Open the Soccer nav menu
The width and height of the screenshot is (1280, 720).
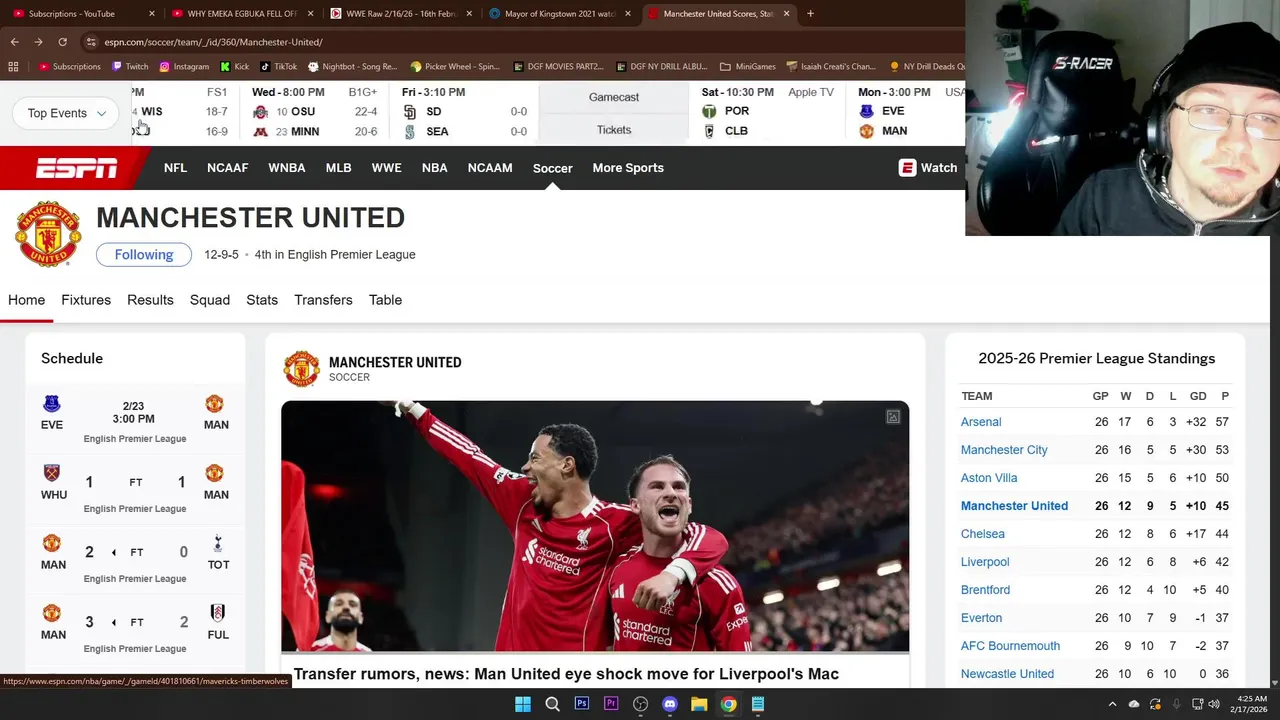[553, 168]
